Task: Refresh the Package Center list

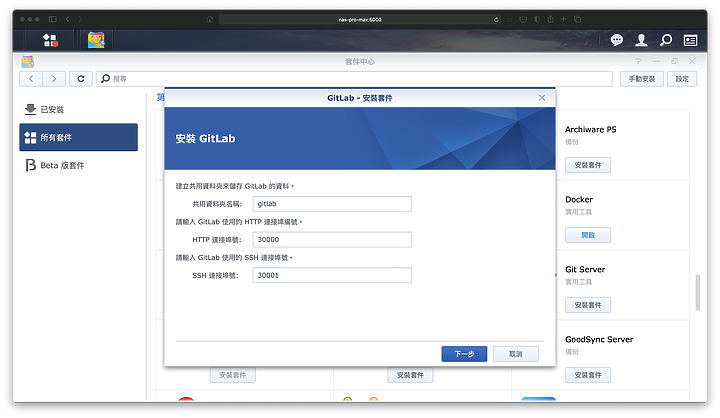Action: pos(81,79)
